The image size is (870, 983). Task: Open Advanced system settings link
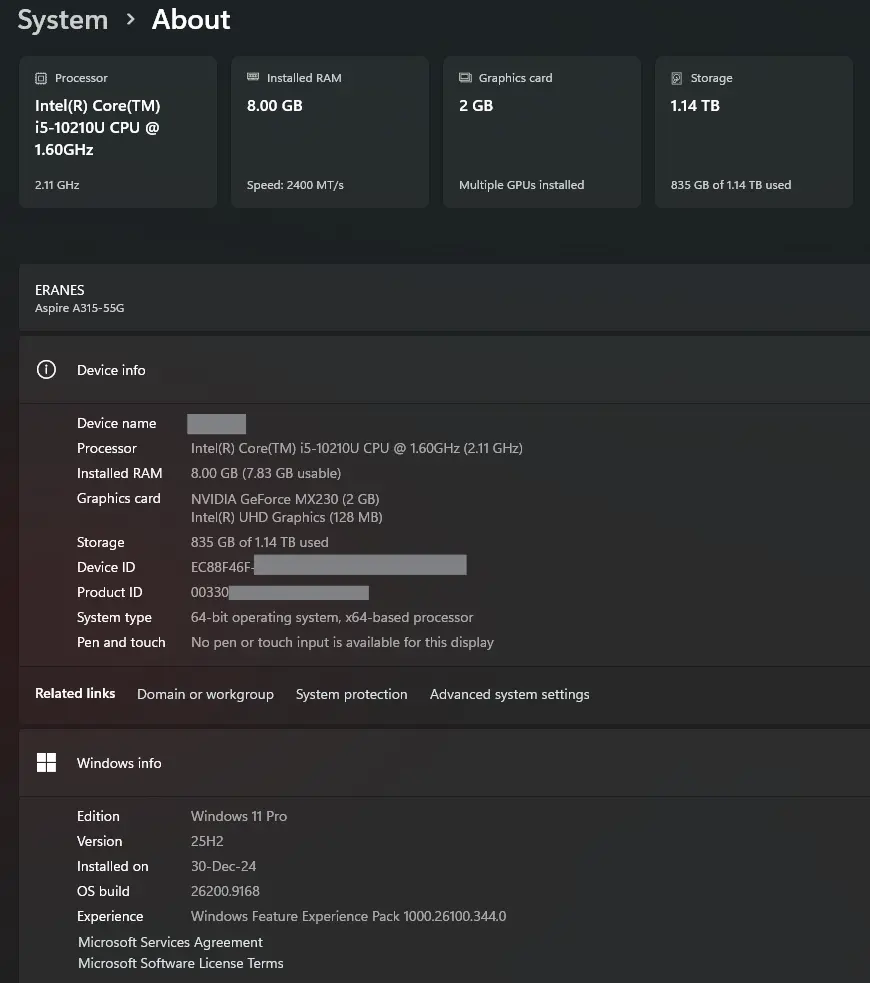pos(510,695)
